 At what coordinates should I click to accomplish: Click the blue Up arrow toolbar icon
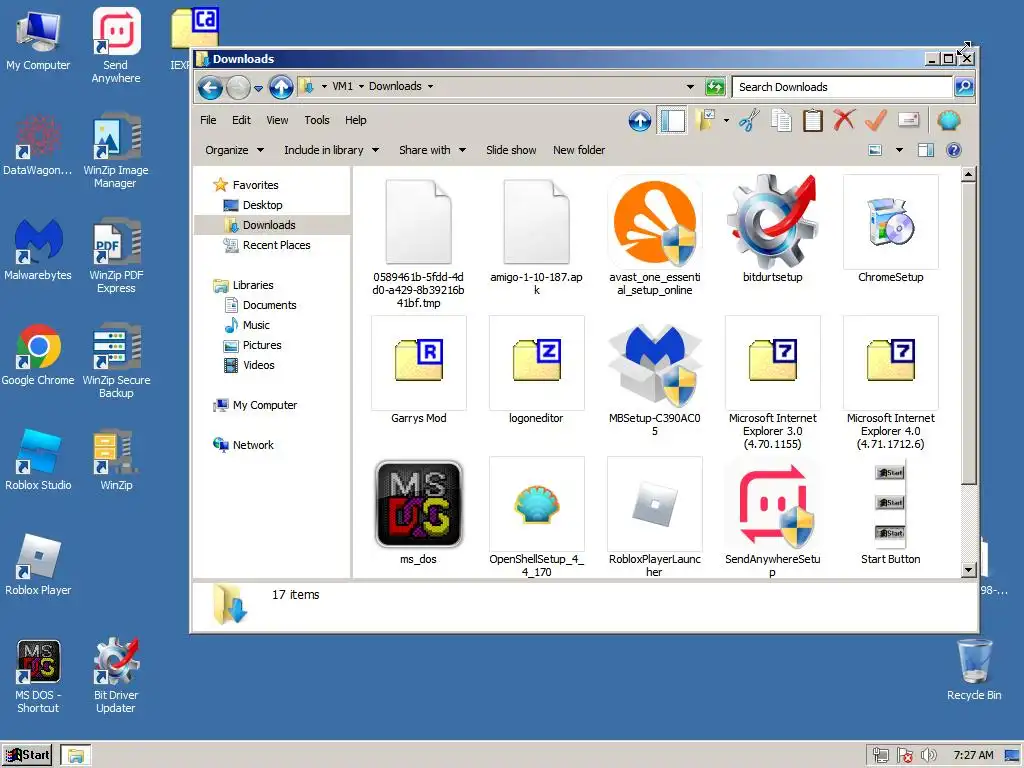point(640,120)
